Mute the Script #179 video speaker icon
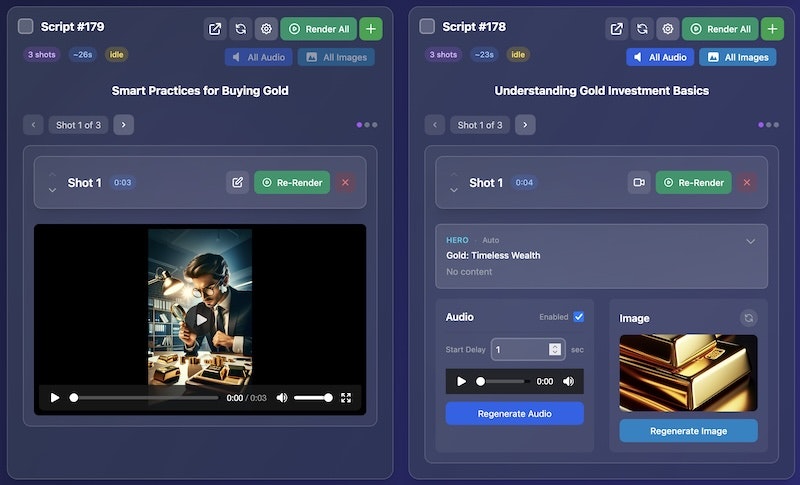 click(282, 398)
